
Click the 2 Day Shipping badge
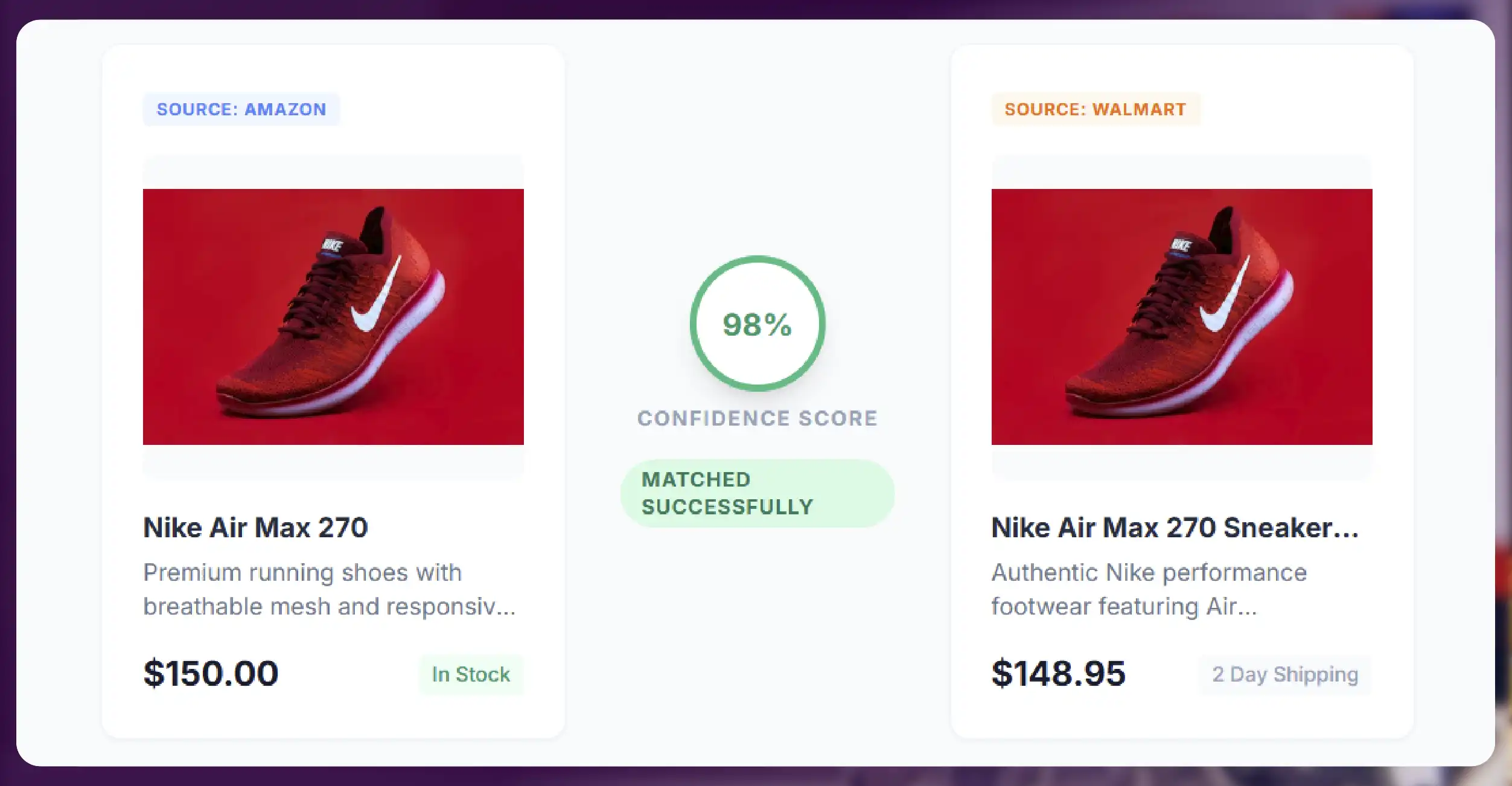coord(1284,674)
